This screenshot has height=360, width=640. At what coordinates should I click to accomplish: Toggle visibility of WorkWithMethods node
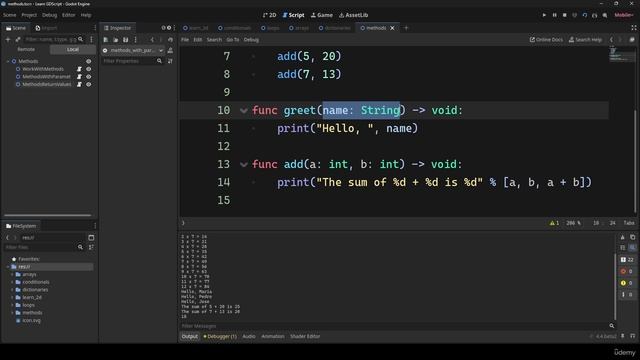click(x=89, y=69)
